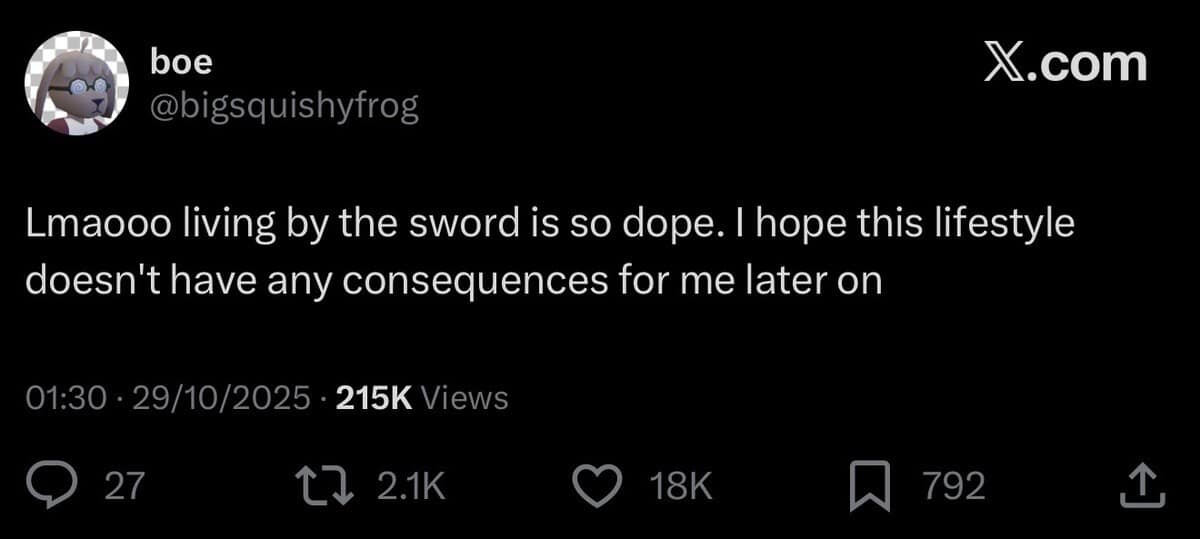Image resolution: width=1200 pixels, height=539 pixels.
Task: Open the profile via display name boe
Action: (181, 62)
